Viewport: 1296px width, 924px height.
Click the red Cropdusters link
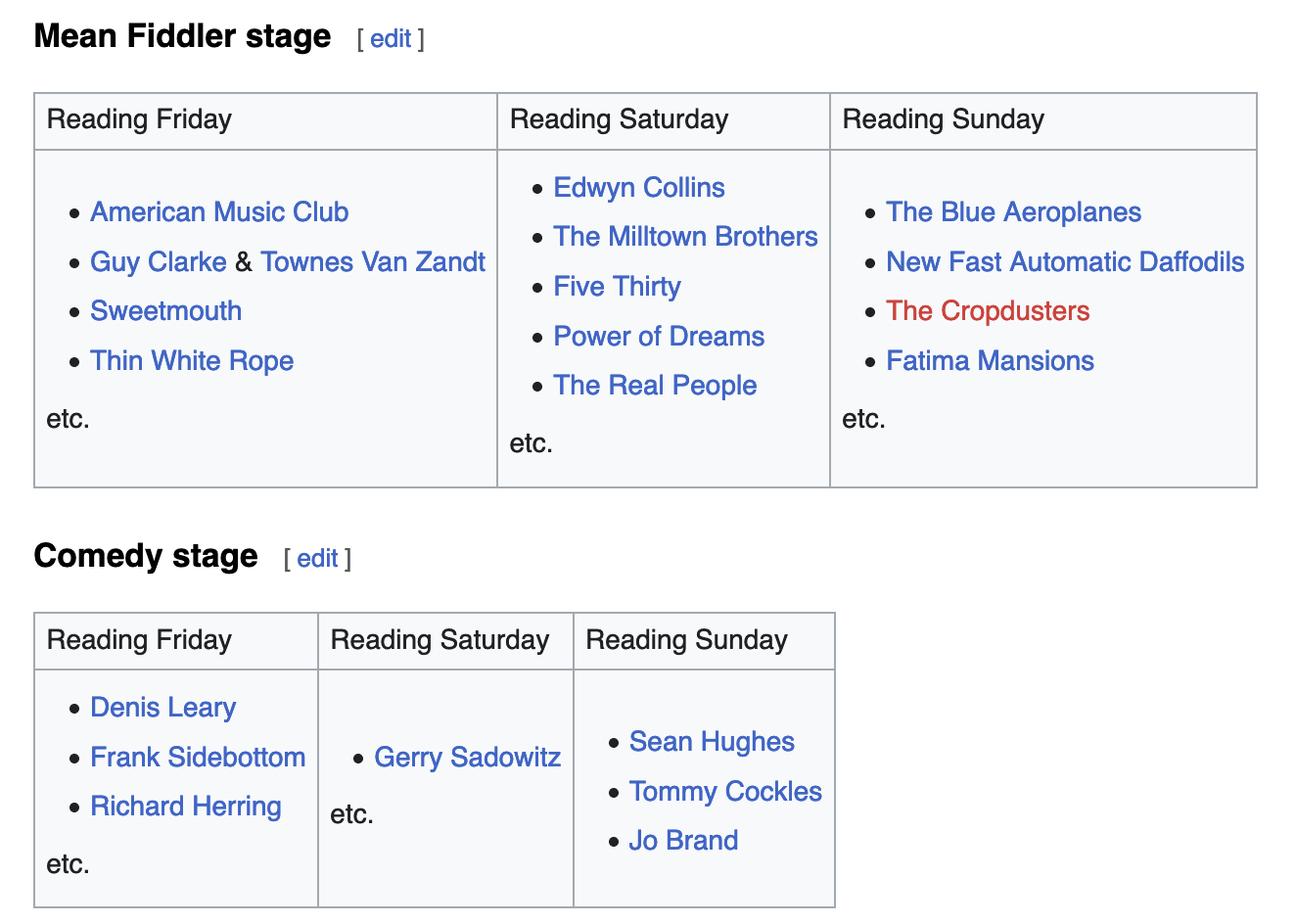(988, 311)
